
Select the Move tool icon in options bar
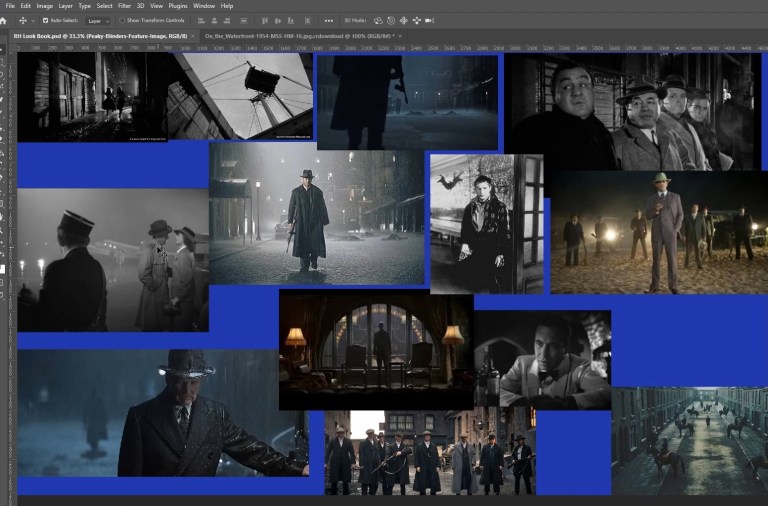click(x=23, y=20)
